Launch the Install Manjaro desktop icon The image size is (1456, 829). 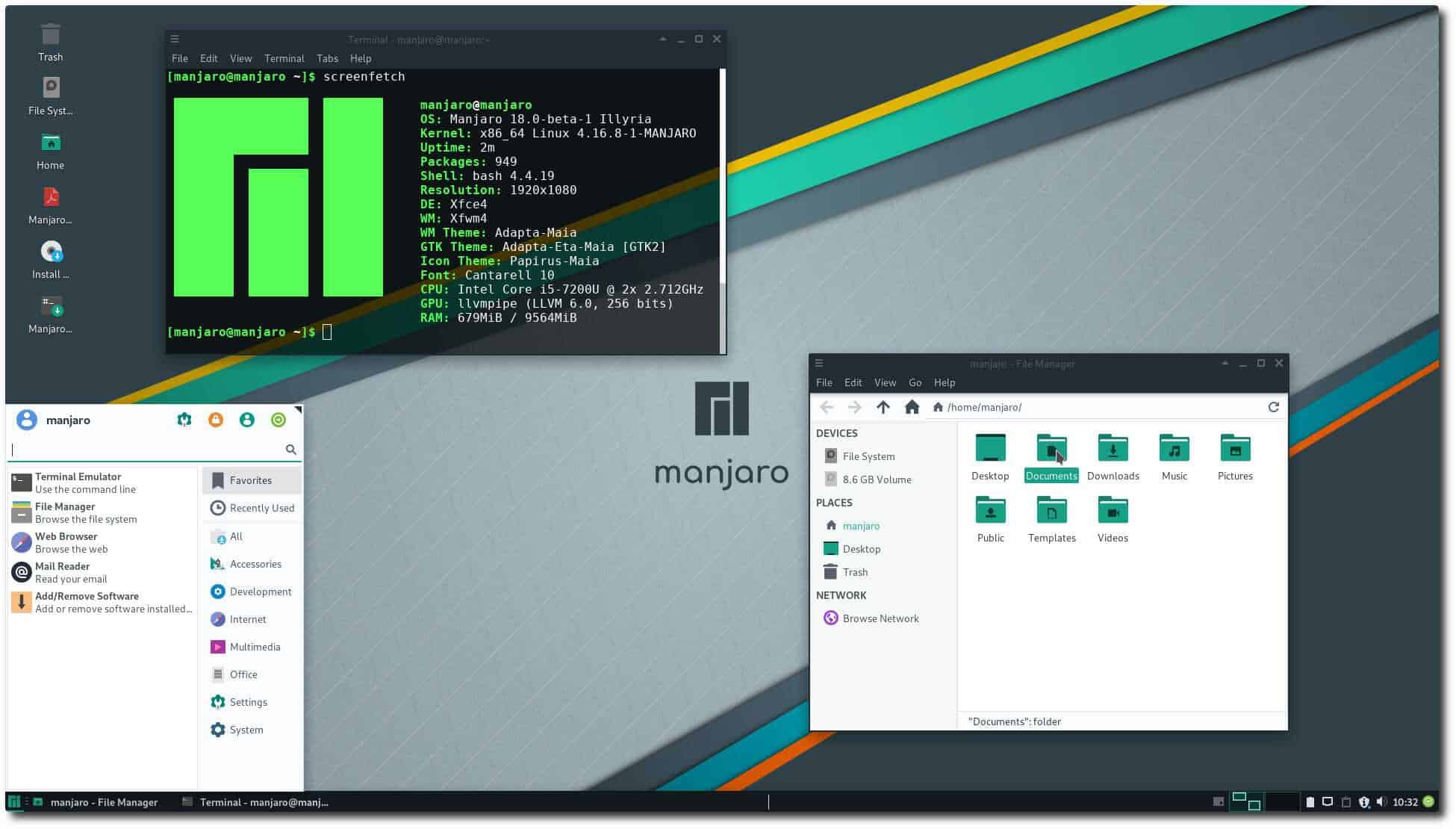click(x=51, y=259)
